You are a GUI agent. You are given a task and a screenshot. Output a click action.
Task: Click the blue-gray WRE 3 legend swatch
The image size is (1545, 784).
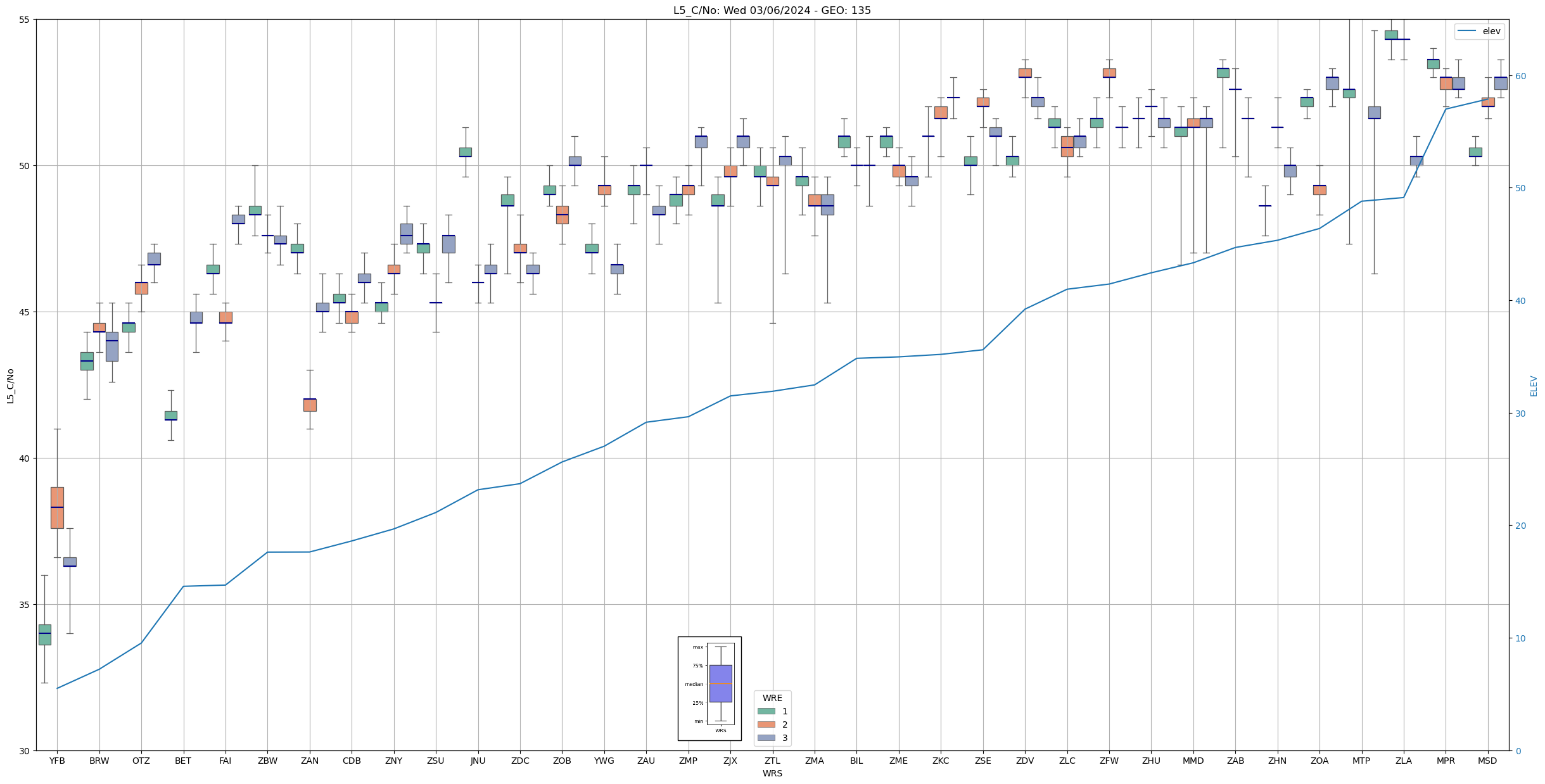point(766,738)
